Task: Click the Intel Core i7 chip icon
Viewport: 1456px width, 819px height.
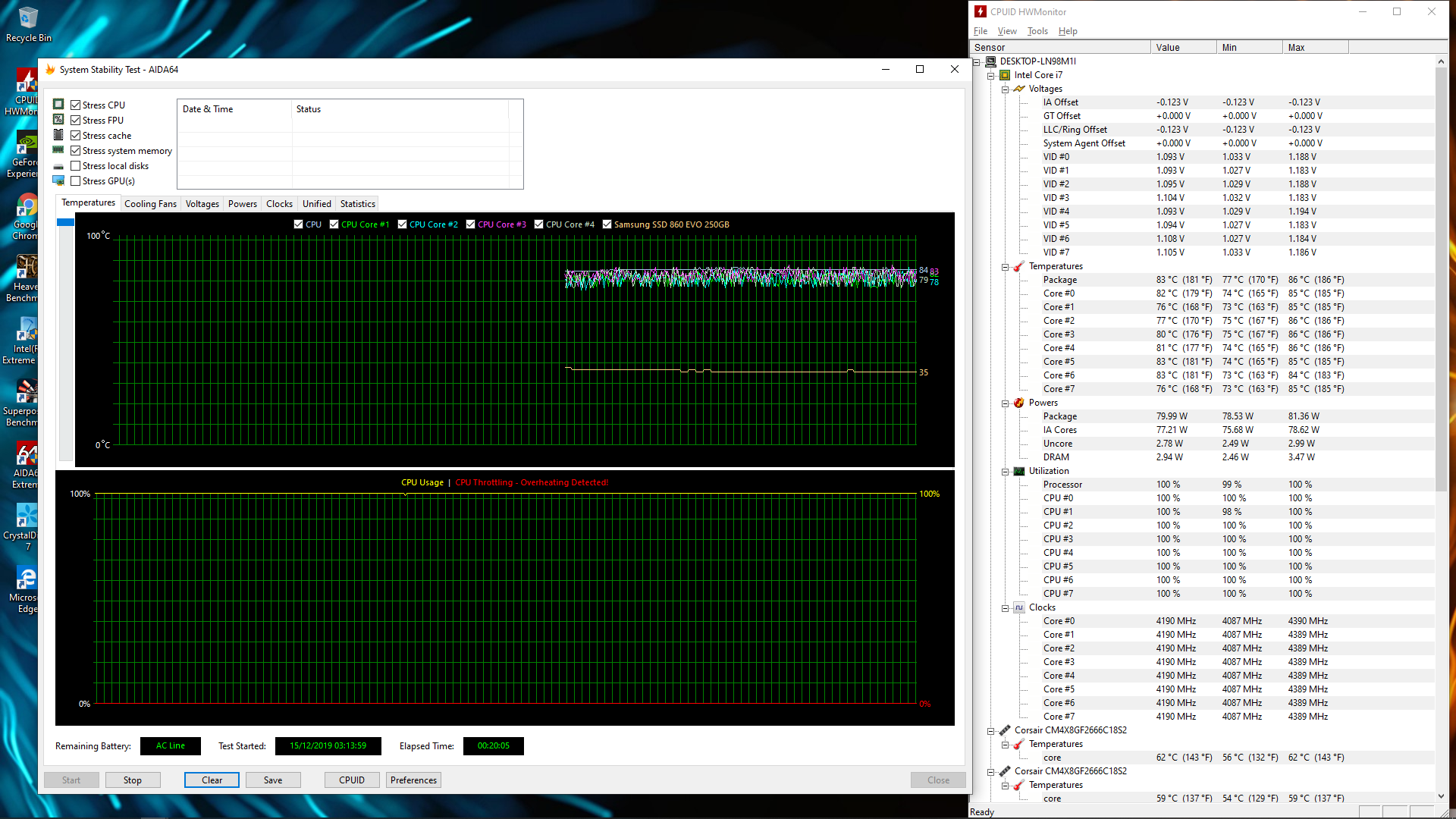Action: (1005, 75)
